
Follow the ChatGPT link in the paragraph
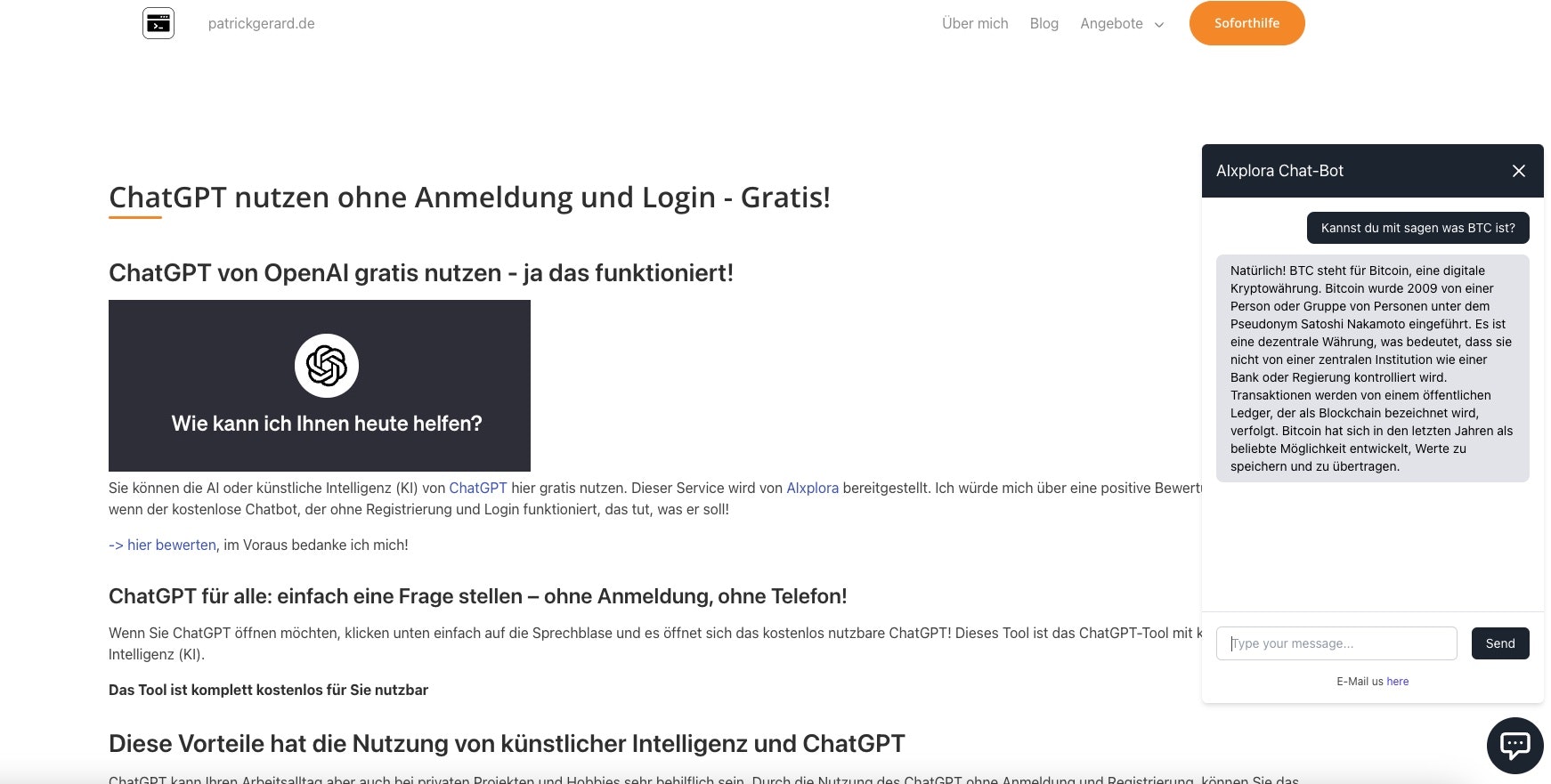(x=478, y=488)
